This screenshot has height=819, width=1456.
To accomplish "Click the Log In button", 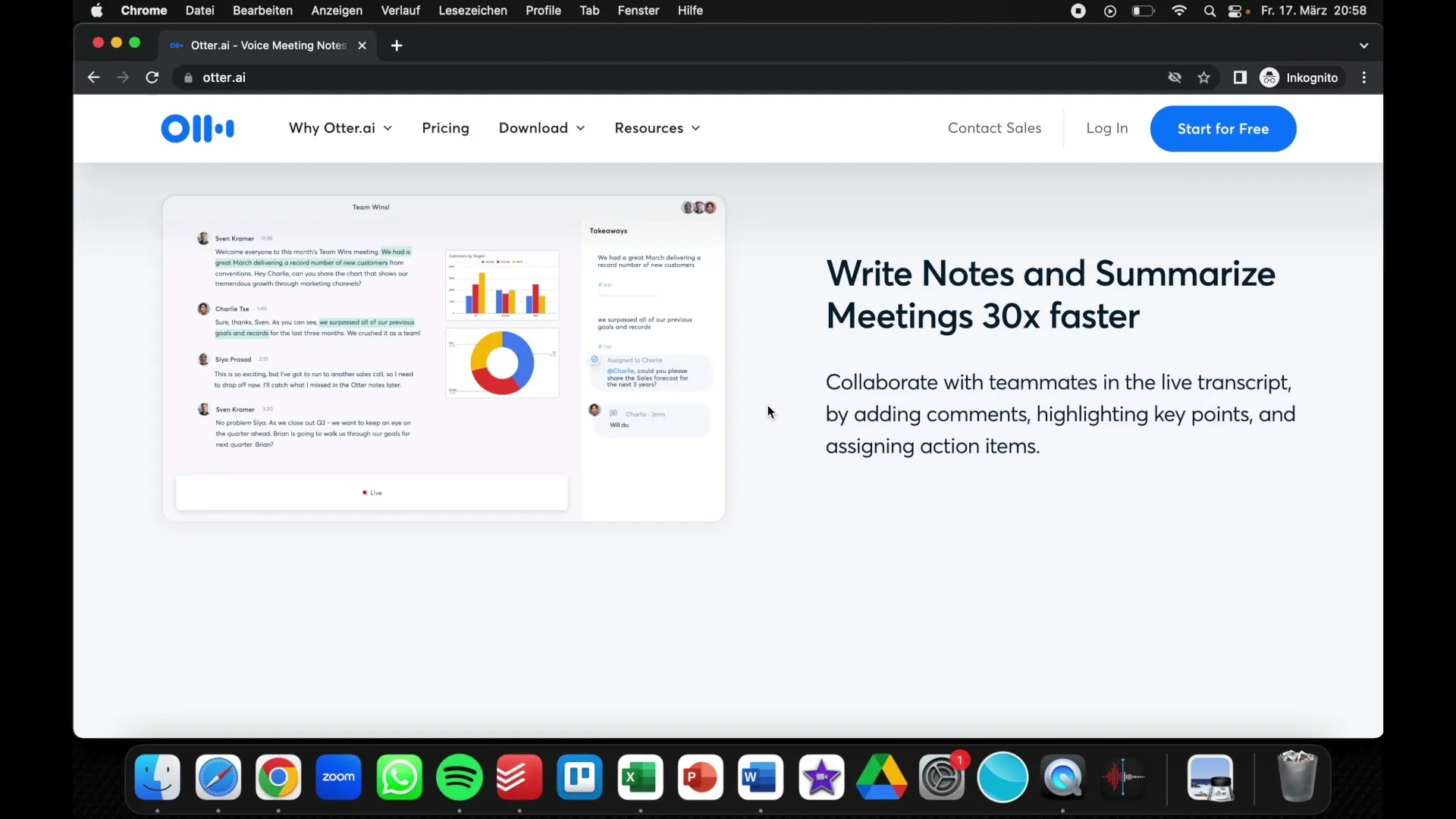I will click(x=1107, y=128).
